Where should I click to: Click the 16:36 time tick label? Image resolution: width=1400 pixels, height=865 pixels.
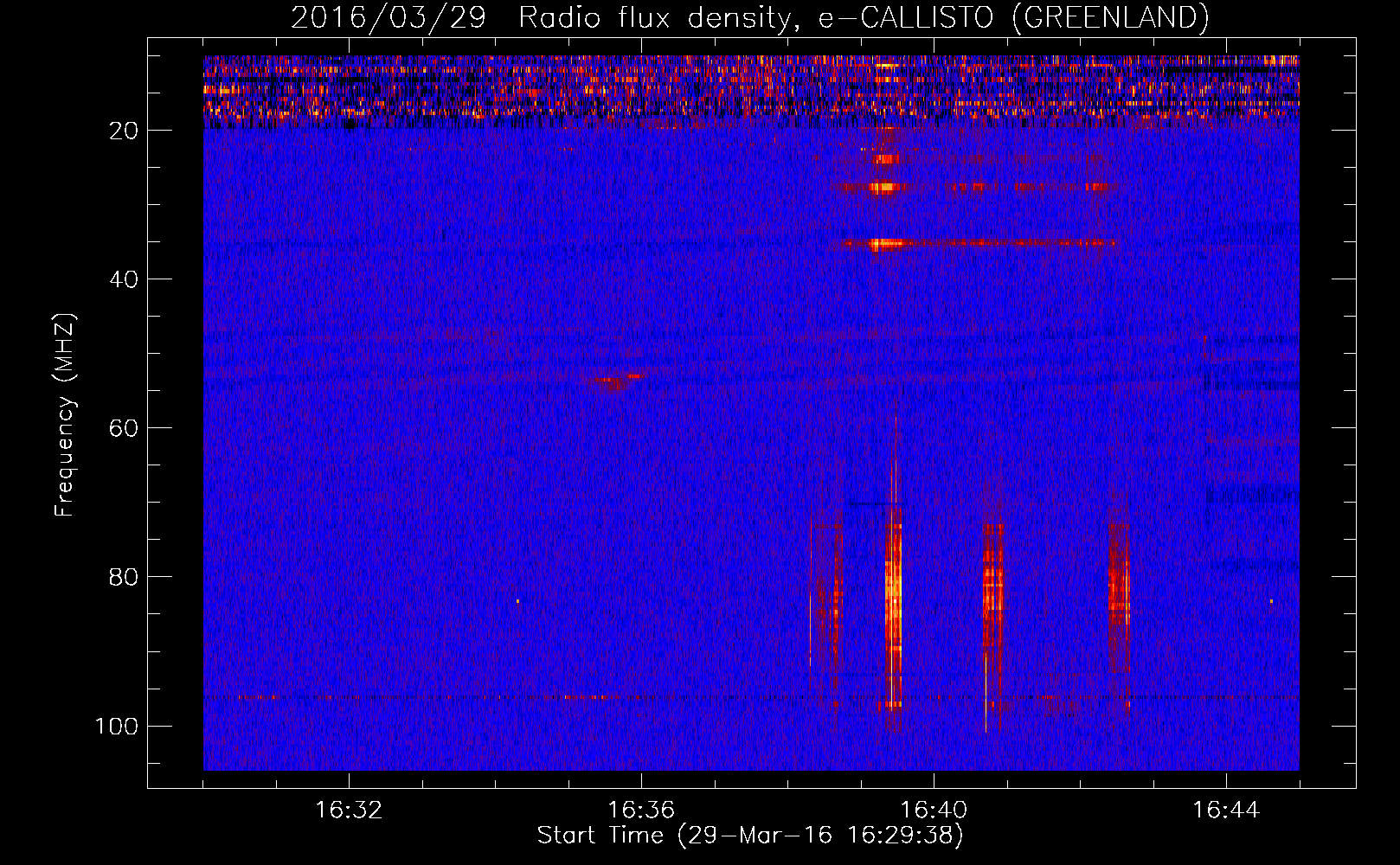point(641,811)
